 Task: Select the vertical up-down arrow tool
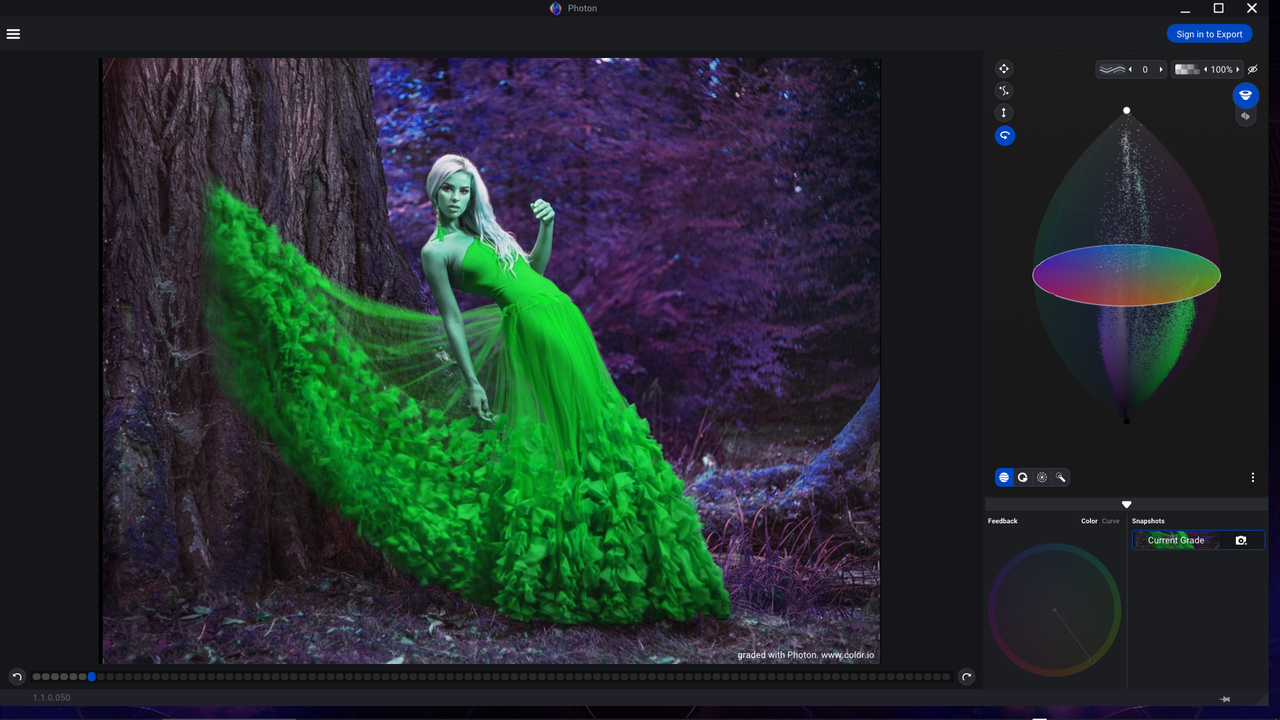tap(1004, 113)
